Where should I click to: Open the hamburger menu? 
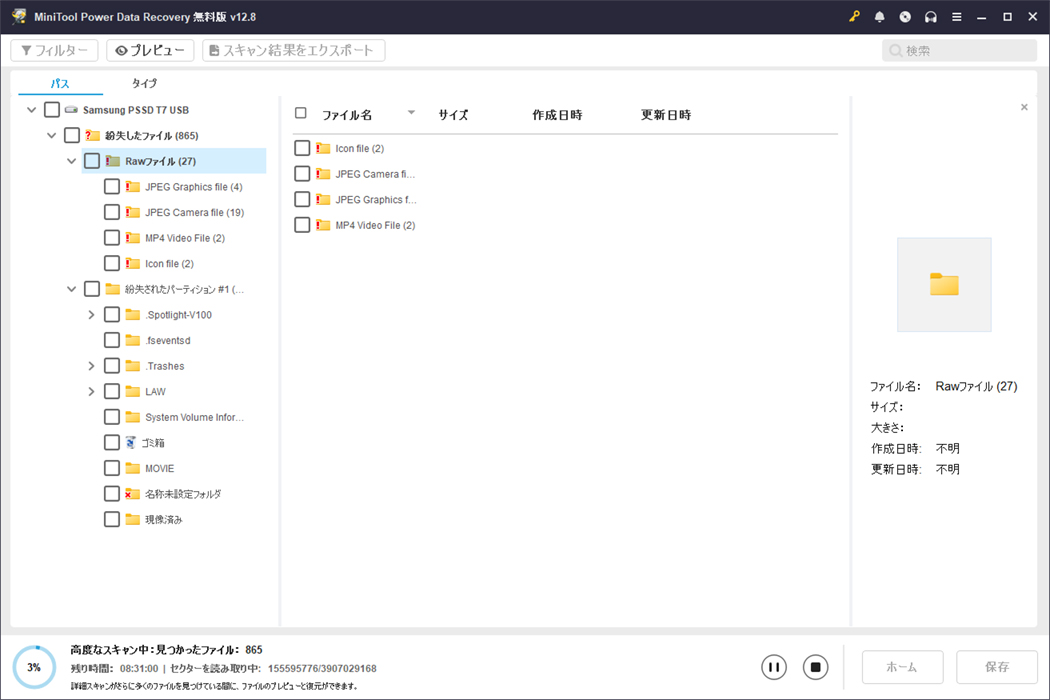957,17
